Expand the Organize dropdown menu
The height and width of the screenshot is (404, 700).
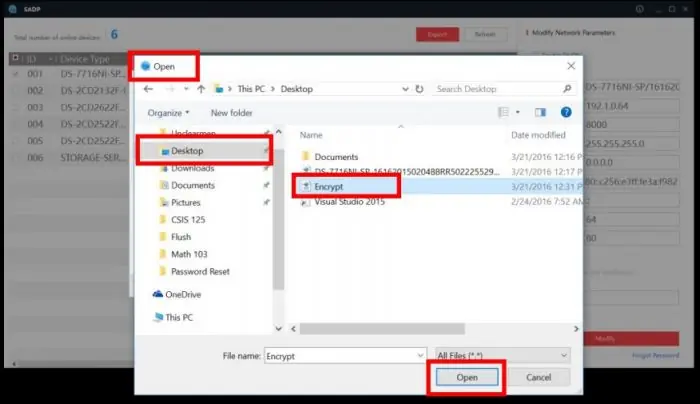[x=168, y=113]
